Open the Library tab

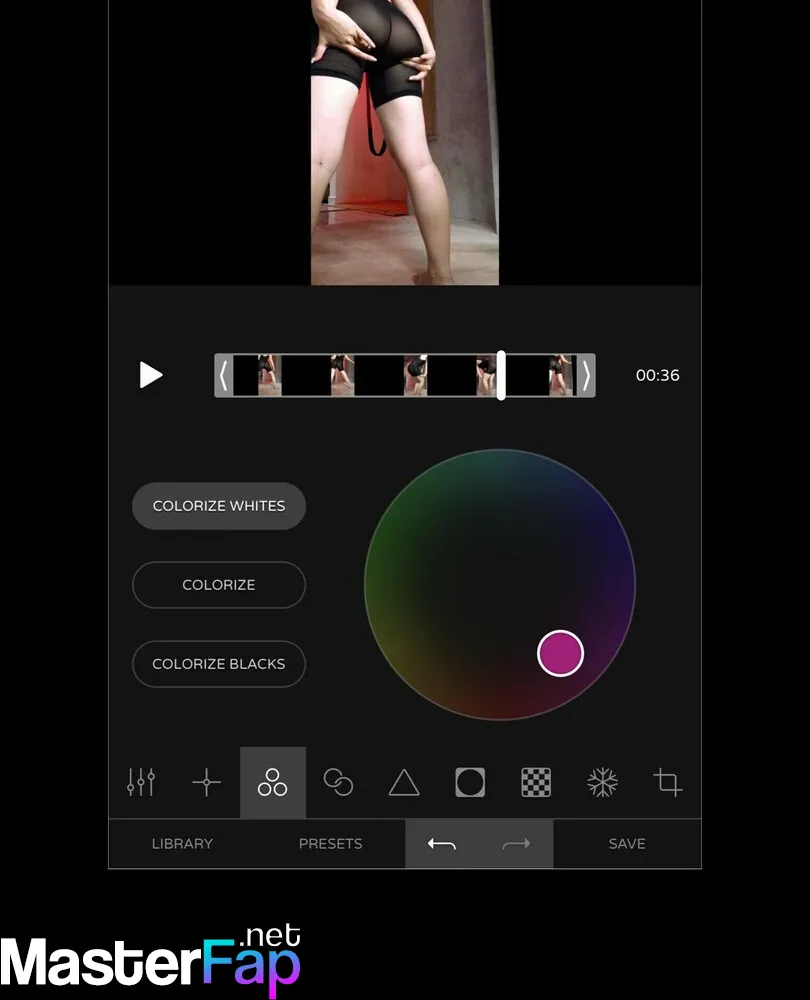[x=182, y=844]
